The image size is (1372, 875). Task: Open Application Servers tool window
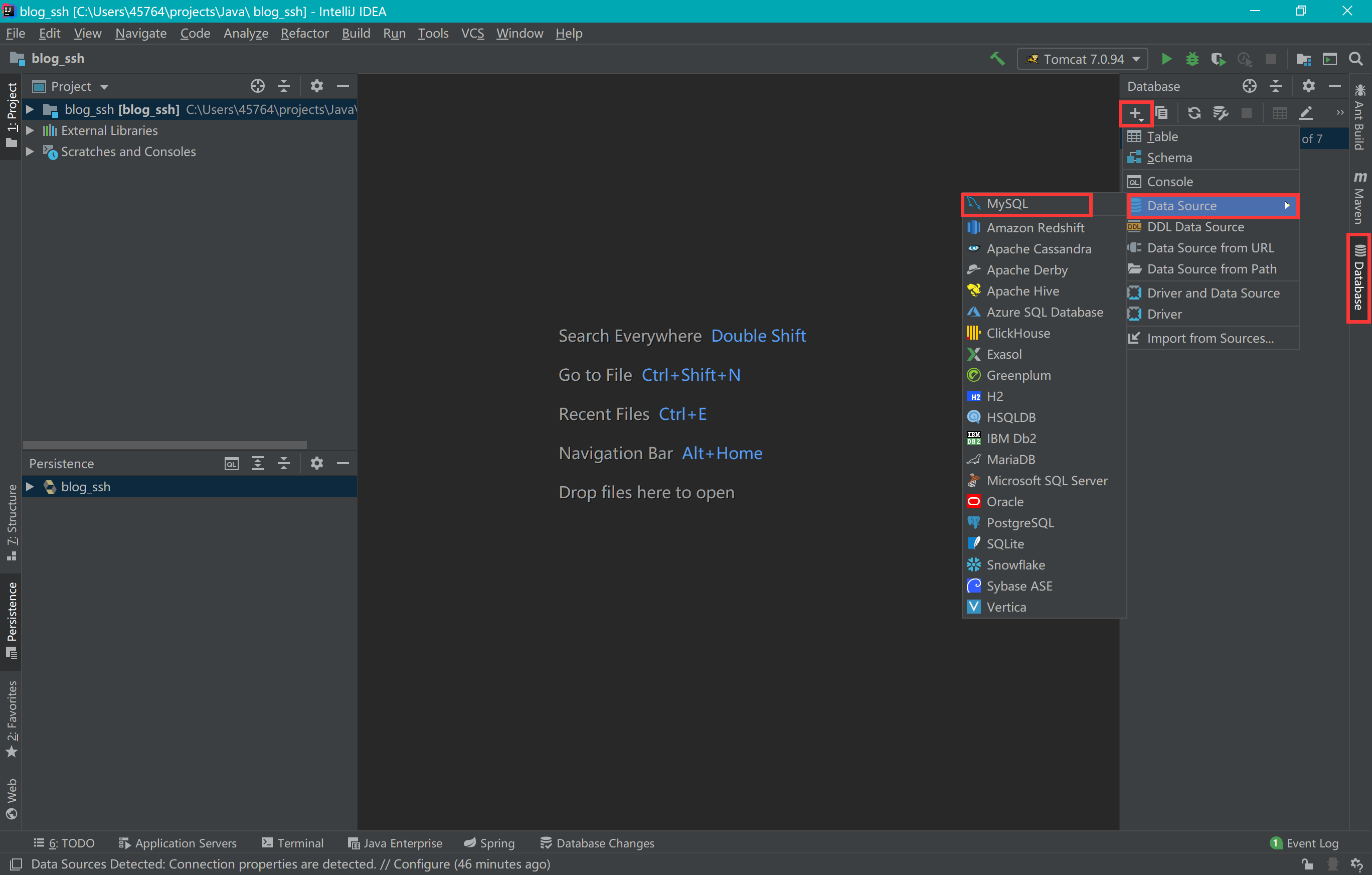pos(178,843)
